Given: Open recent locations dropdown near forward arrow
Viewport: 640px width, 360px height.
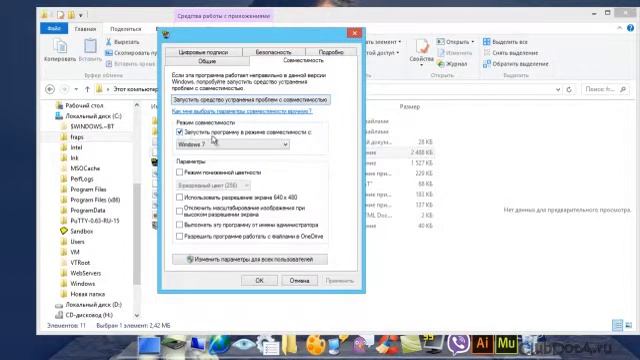Looking at the screenshot, I should pos(76,89).
